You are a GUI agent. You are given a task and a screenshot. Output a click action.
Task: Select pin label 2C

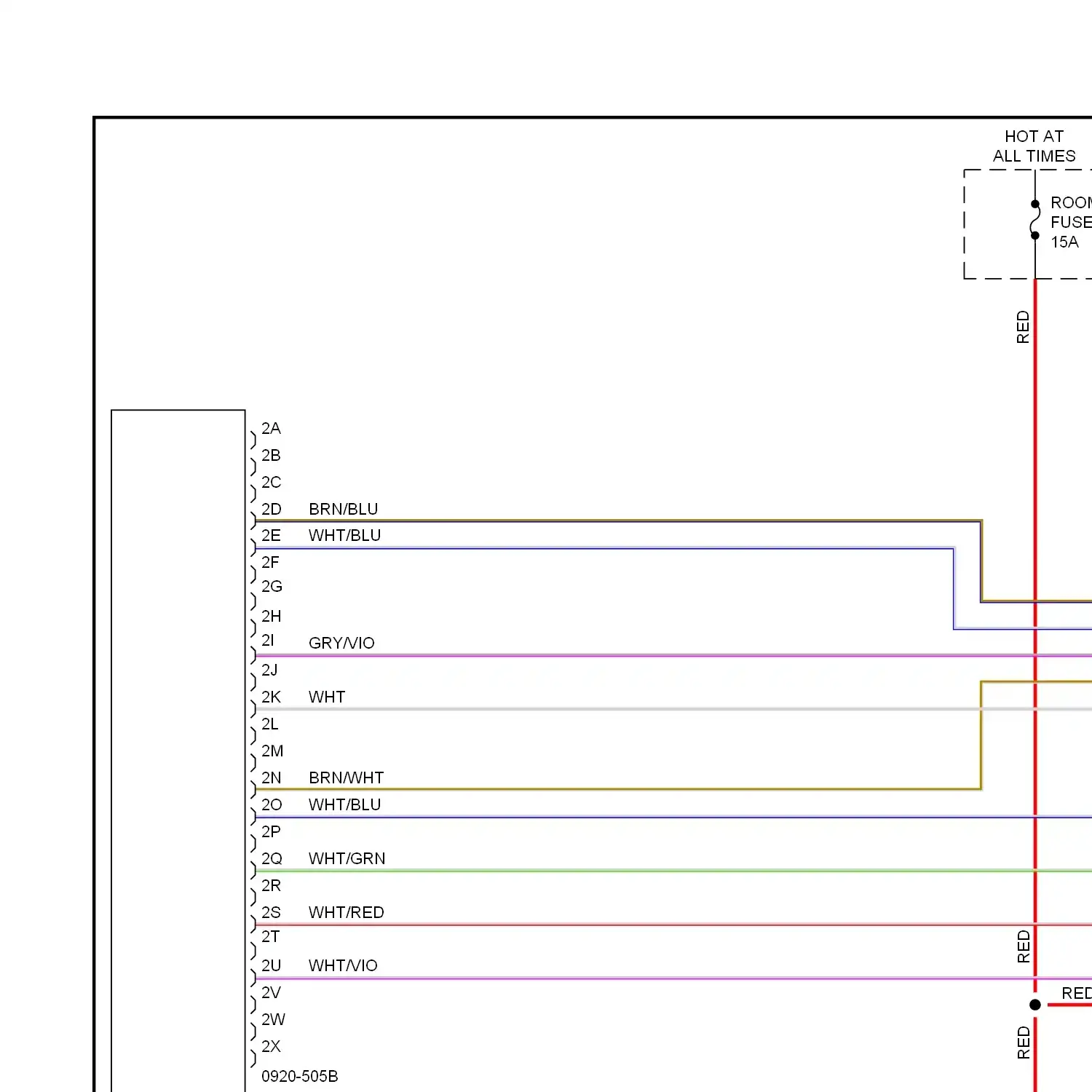(271, 482)
